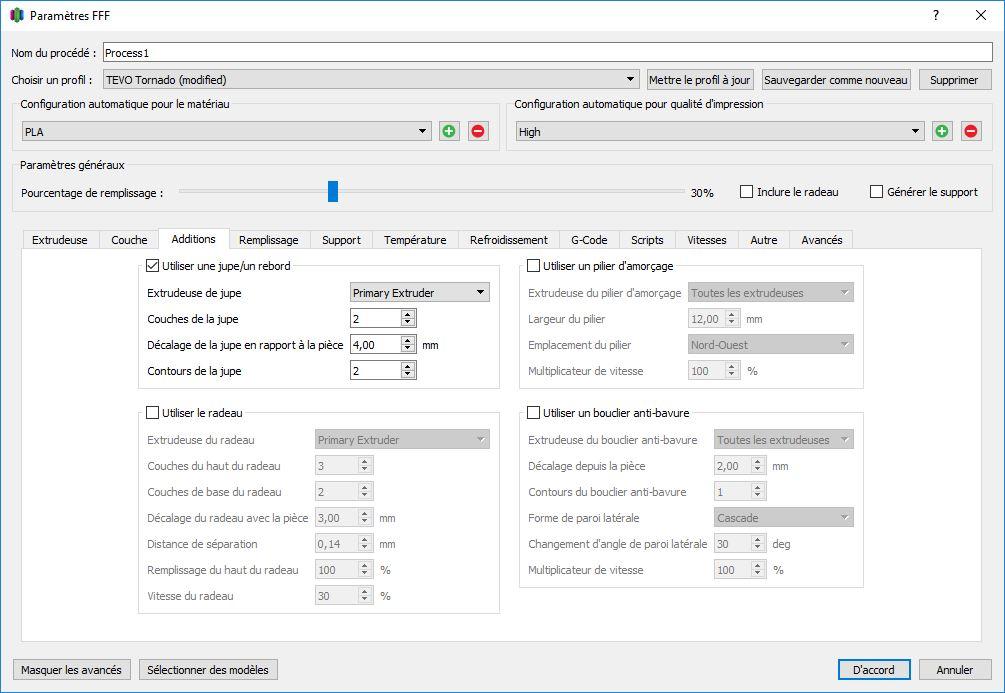Increase Contours de la jupe with up arrow

point(408,366)
